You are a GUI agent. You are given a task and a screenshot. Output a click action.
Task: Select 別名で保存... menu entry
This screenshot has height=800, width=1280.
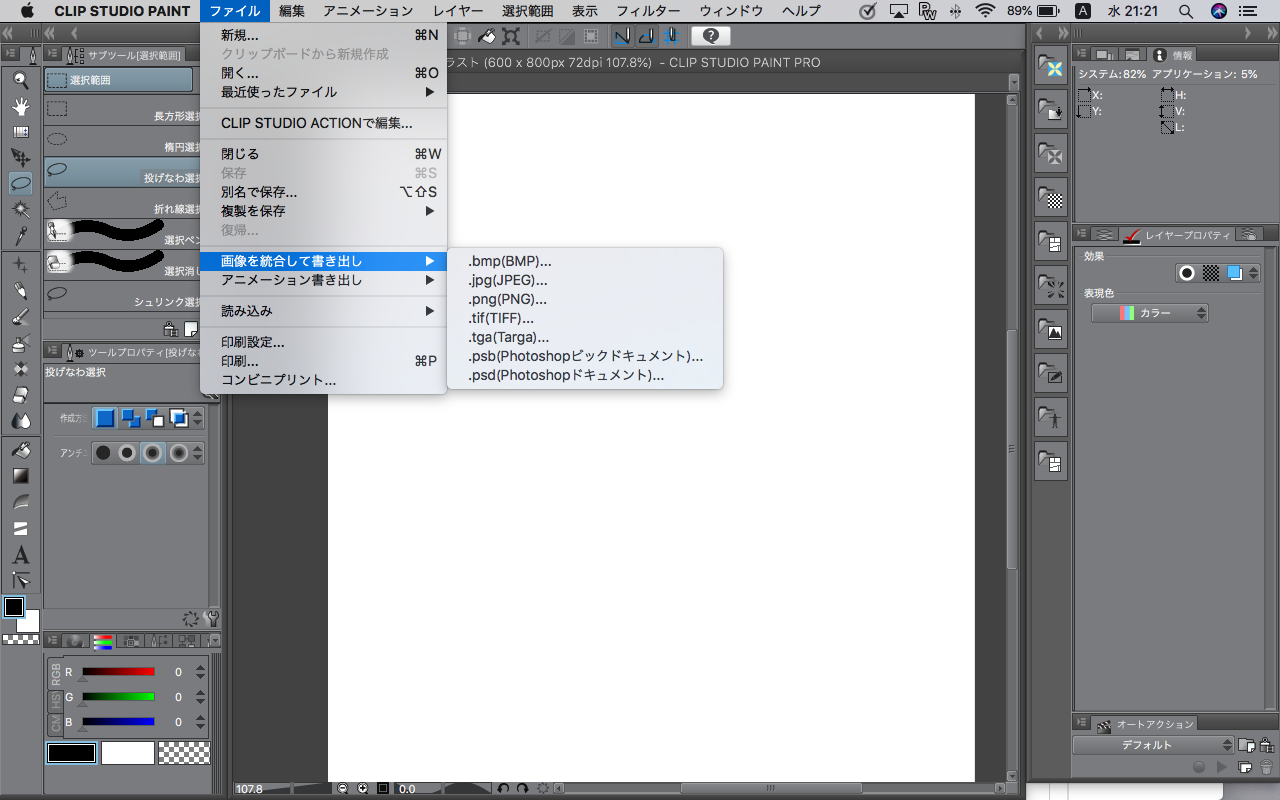click(323, 192)
